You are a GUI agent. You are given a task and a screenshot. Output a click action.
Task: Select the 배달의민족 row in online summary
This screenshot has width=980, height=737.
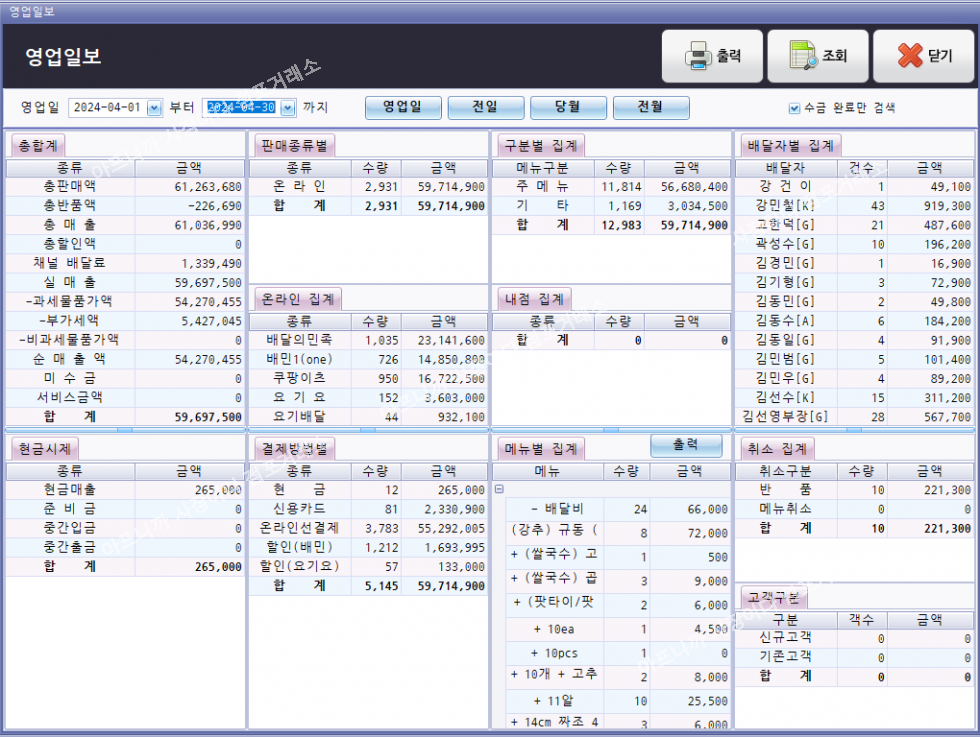[299, 340]
